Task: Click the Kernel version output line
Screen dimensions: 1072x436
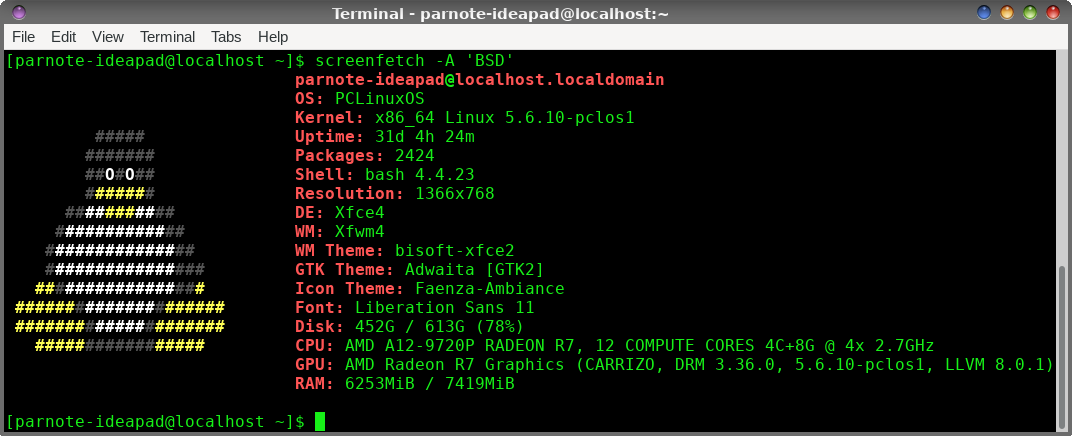Action: click(465, 118)
